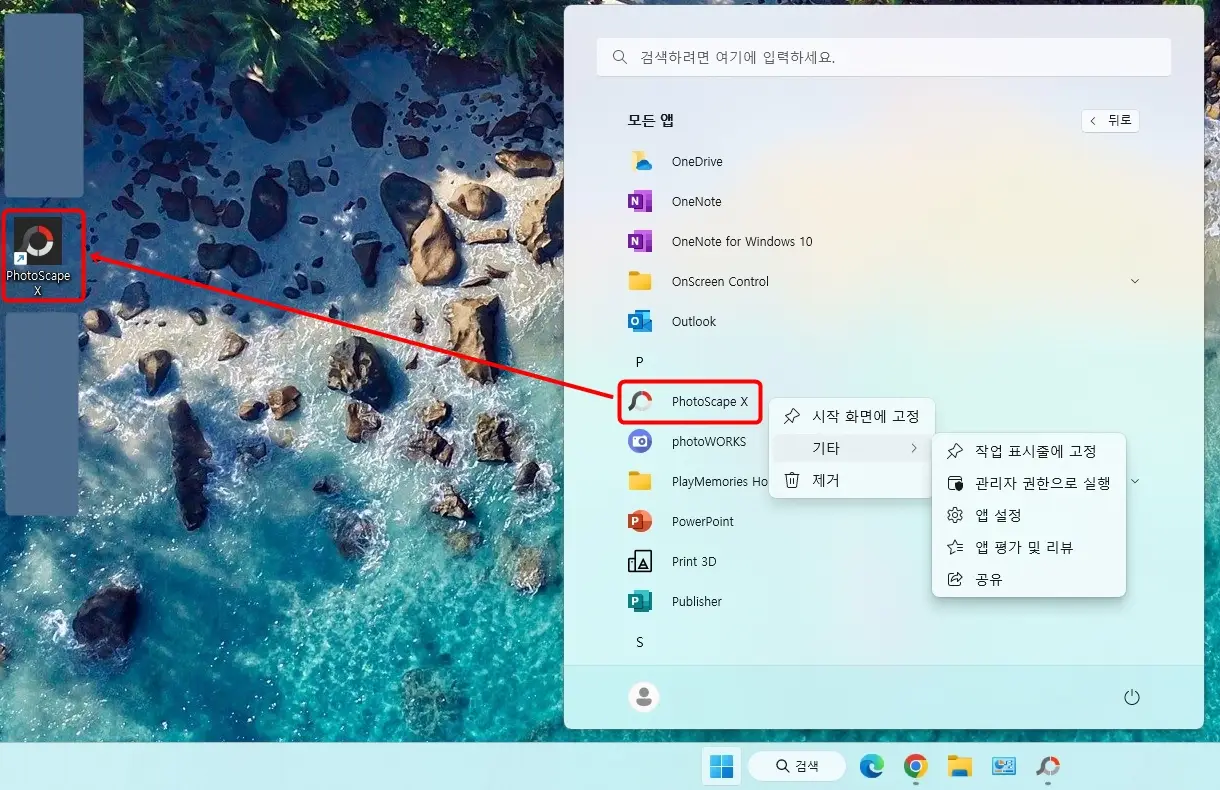Click the 뒤로 back button
Screen dimensions: 1220x790
[x=1110, y=120]
